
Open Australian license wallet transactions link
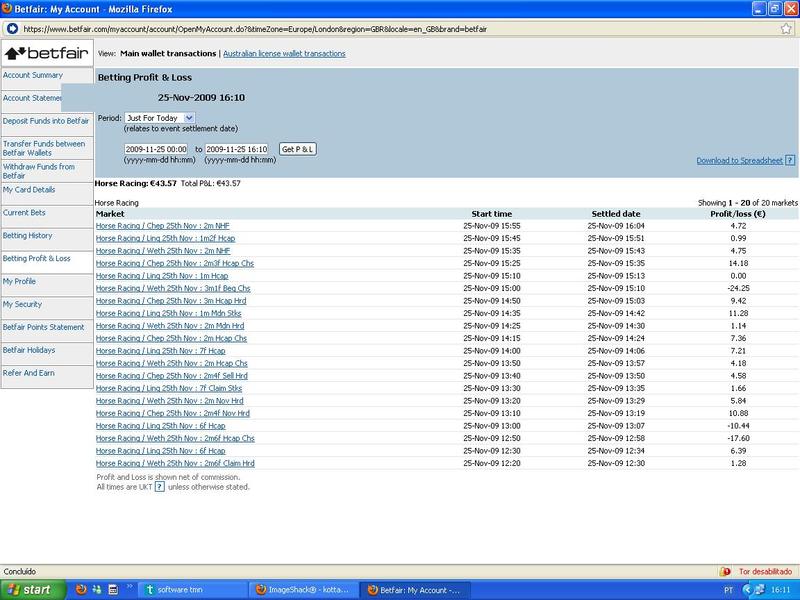point(284,54)
